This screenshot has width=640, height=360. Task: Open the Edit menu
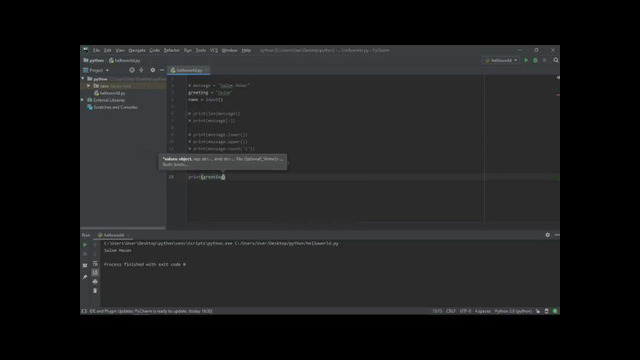tap(108, 50)
